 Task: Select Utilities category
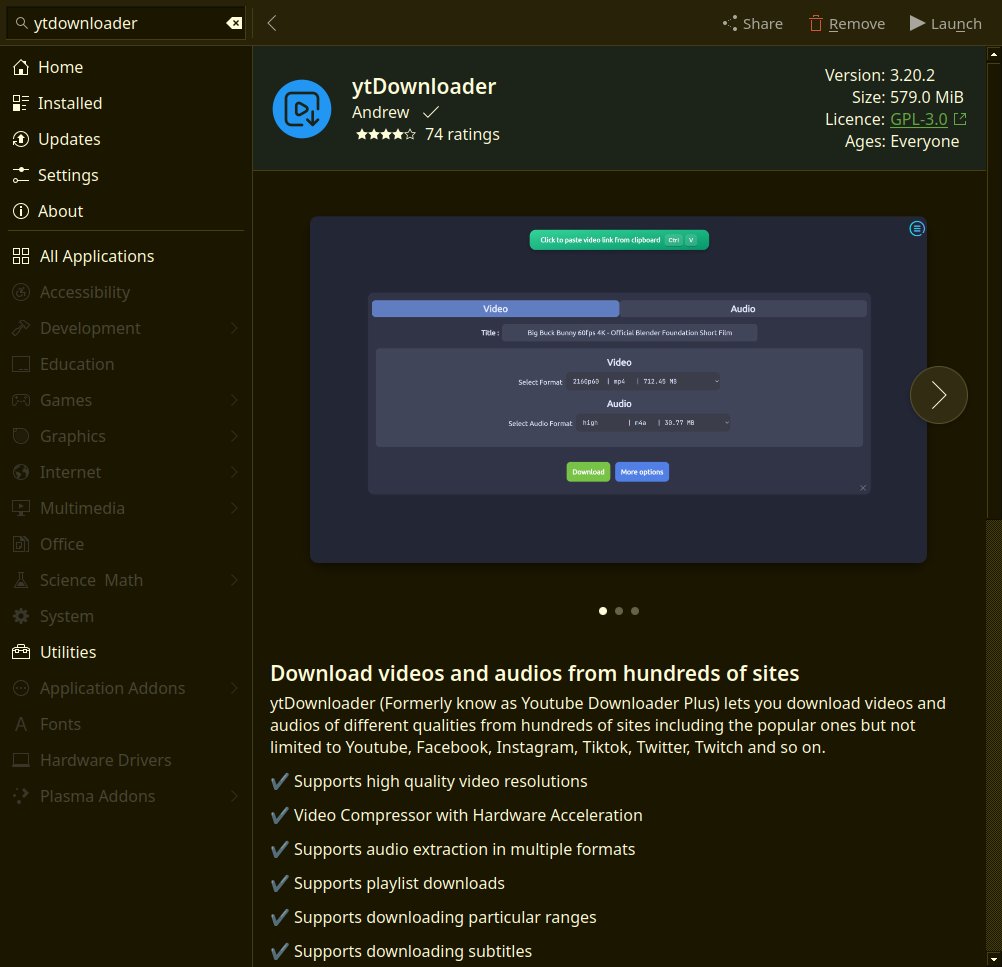tap(126, 652)
